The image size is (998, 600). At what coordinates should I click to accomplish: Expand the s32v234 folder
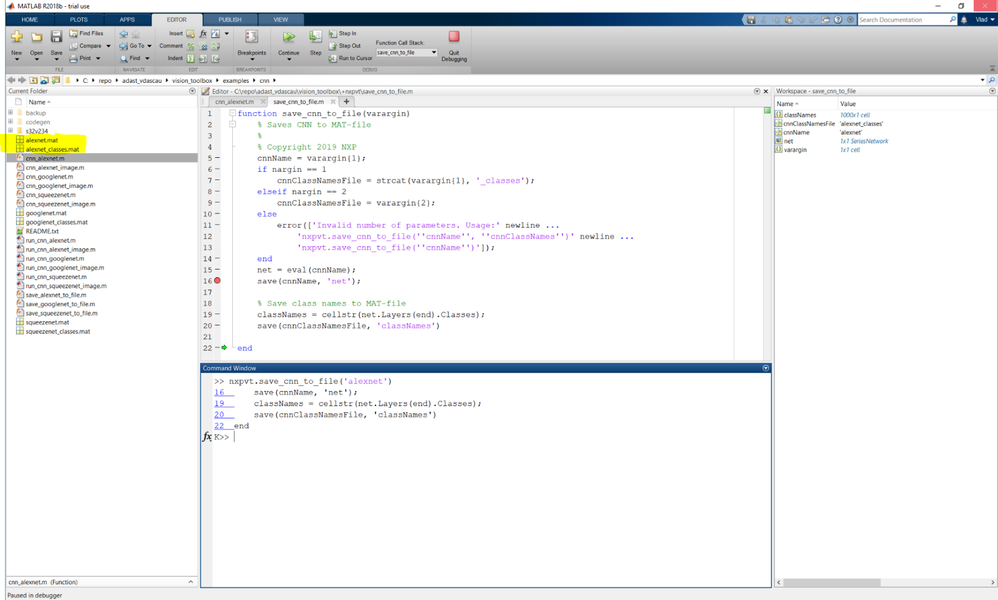10,130
